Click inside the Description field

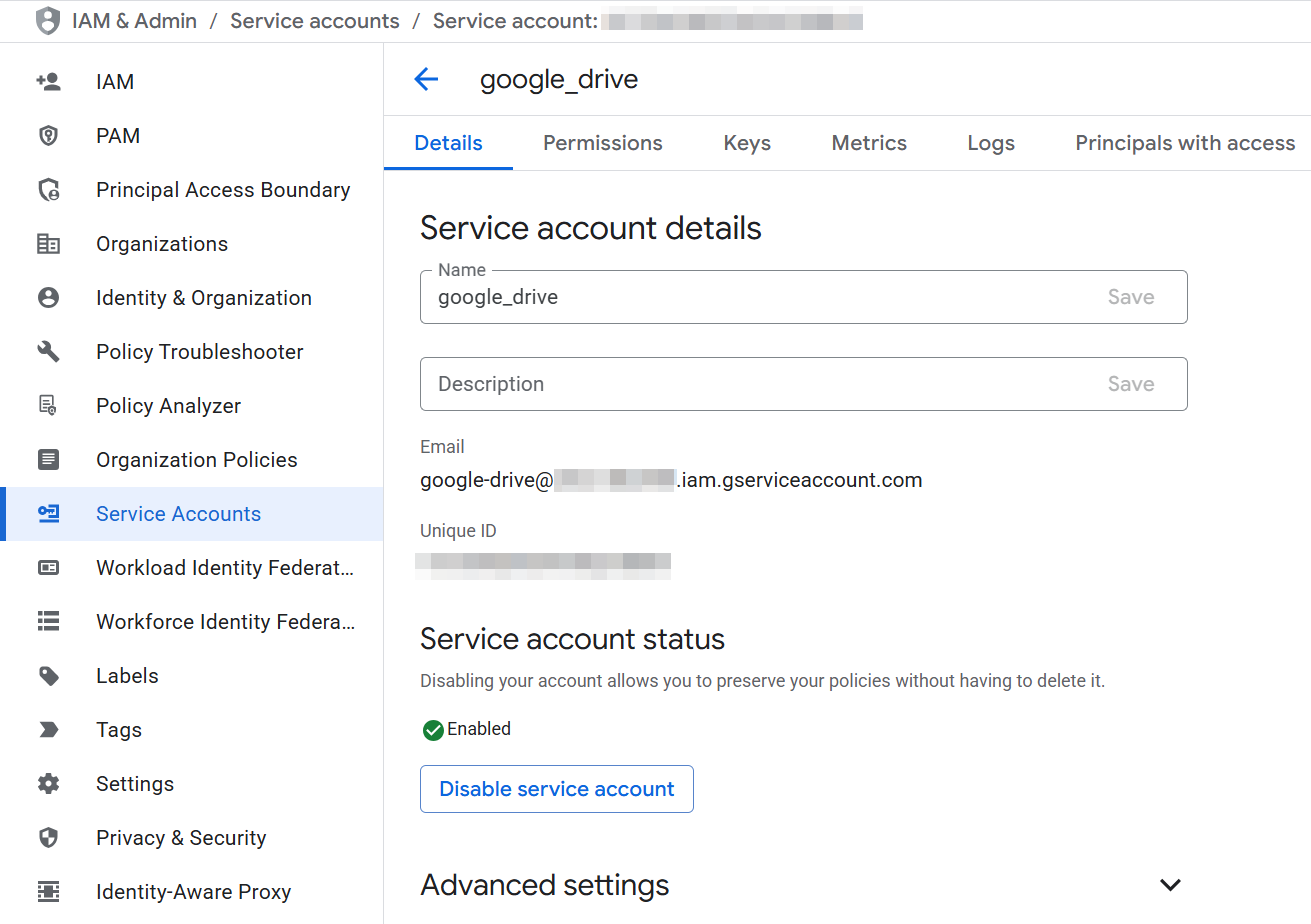click(700, 384)
